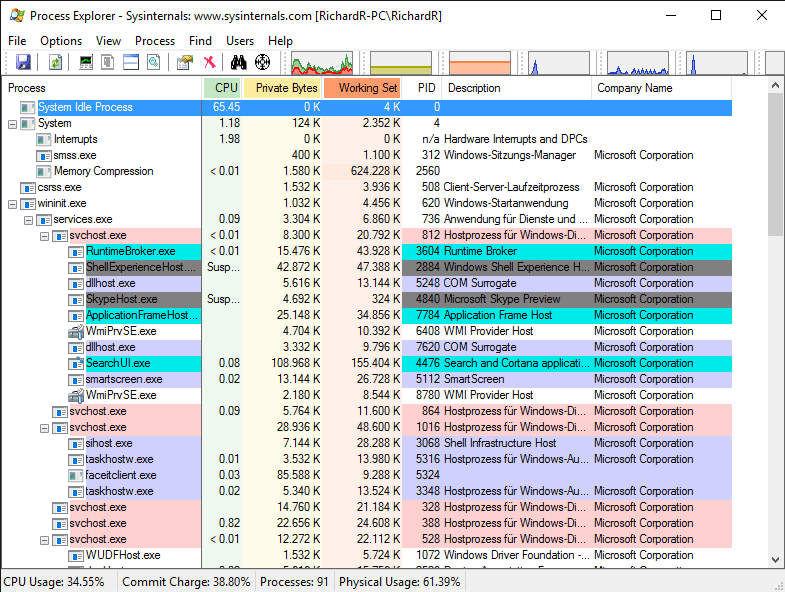Sort by the PID column header

coord(423,88)
